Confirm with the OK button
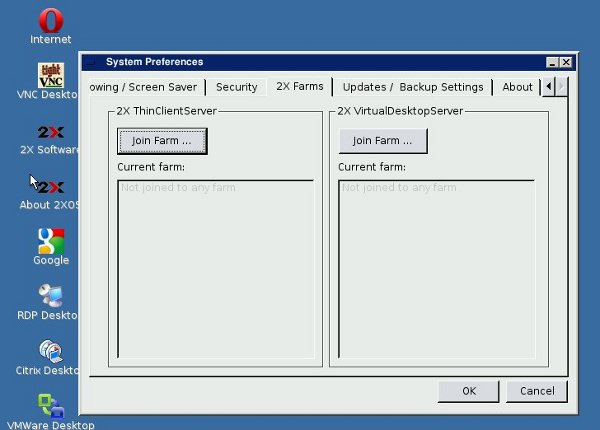 point(469,391)
